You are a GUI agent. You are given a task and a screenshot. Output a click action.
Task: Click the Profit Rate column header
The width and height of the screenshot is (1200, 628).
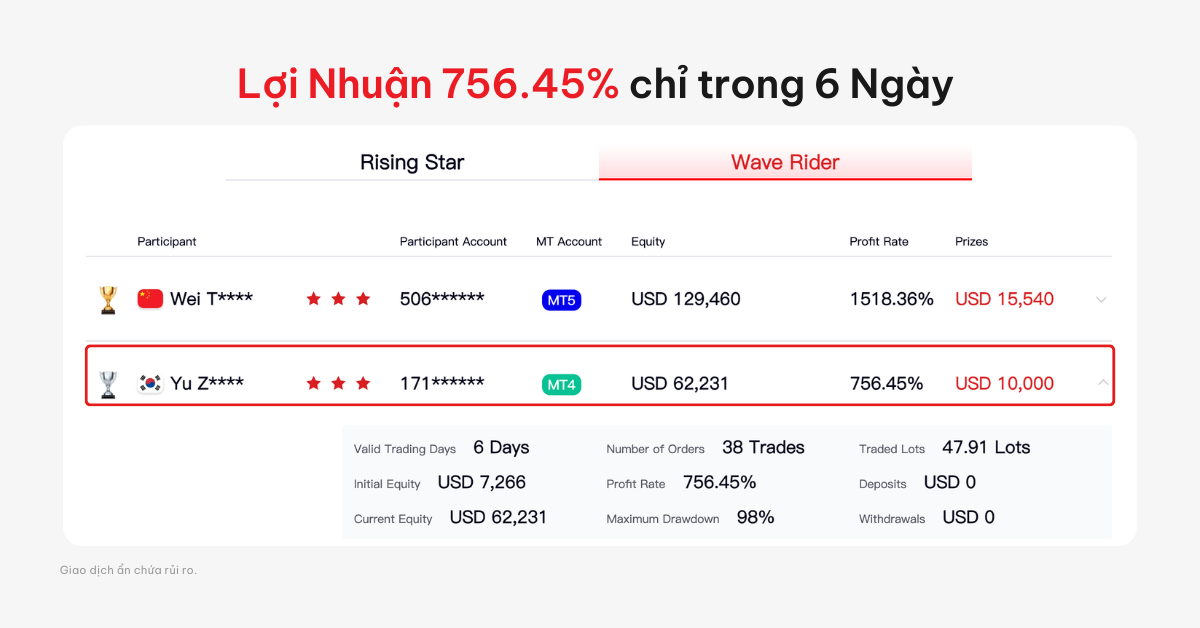(879, 242)
